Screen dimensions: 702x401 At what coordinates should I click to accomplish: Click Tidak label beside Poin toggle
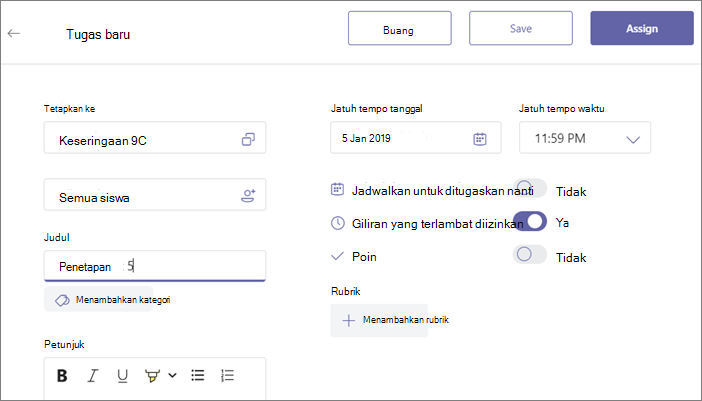(571, 258)
